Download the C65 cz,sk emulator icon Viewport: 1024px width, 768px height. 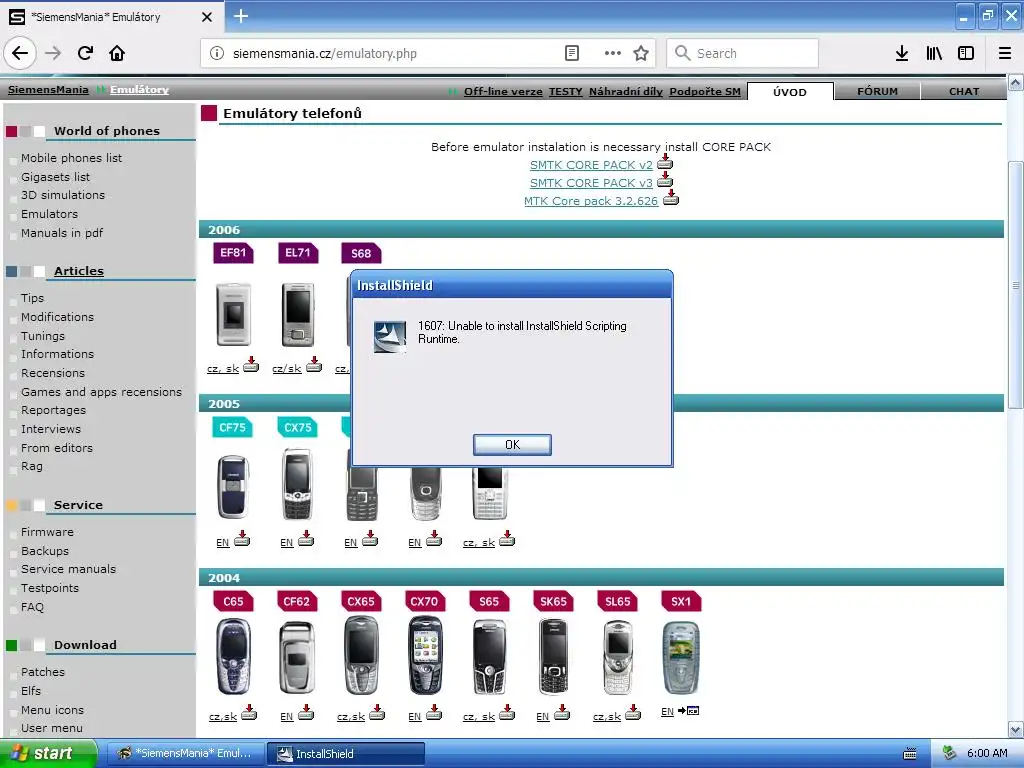point(249,712)
